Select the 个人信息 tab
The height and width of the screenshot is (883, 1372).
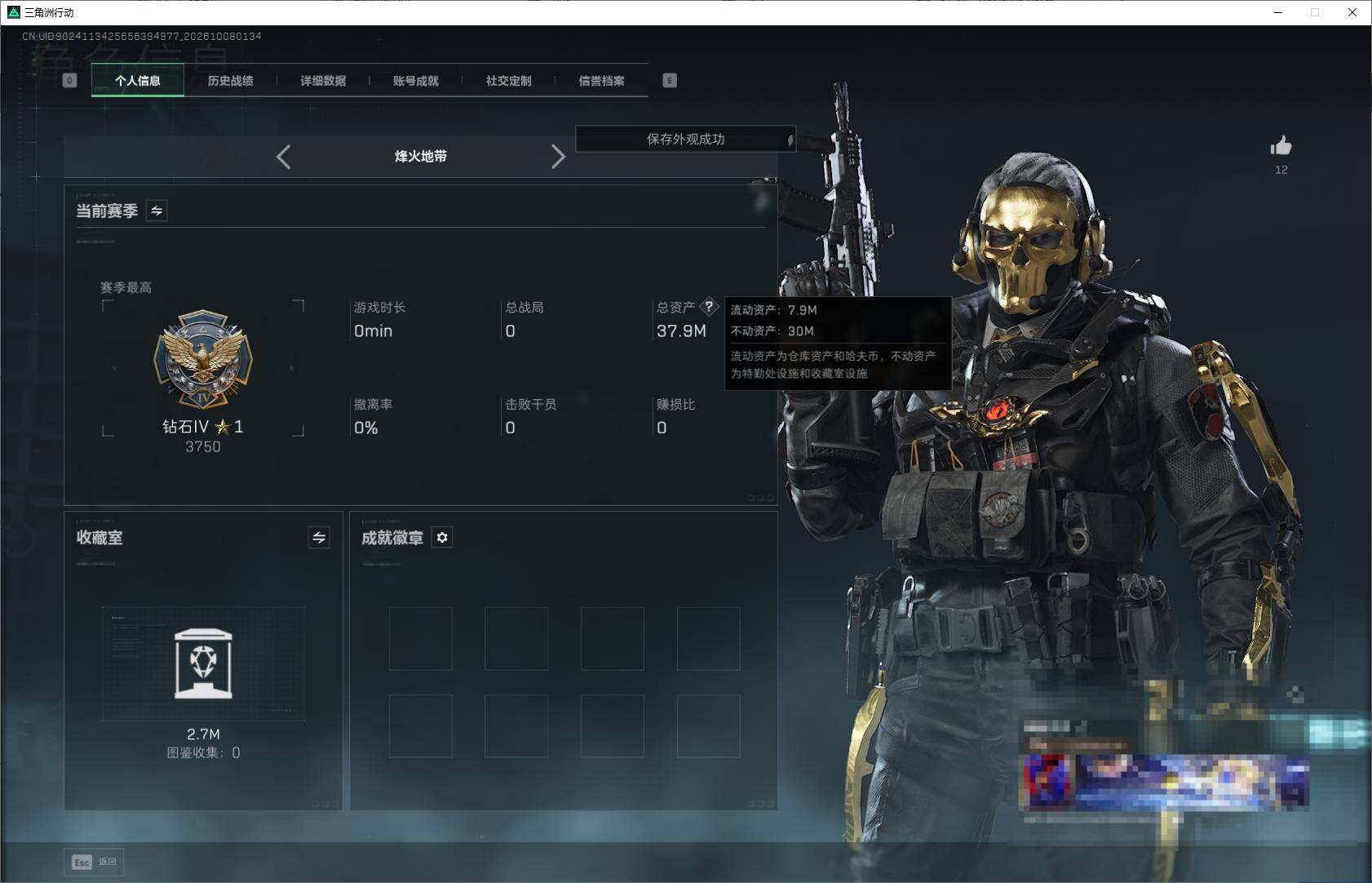coord(138,81)
